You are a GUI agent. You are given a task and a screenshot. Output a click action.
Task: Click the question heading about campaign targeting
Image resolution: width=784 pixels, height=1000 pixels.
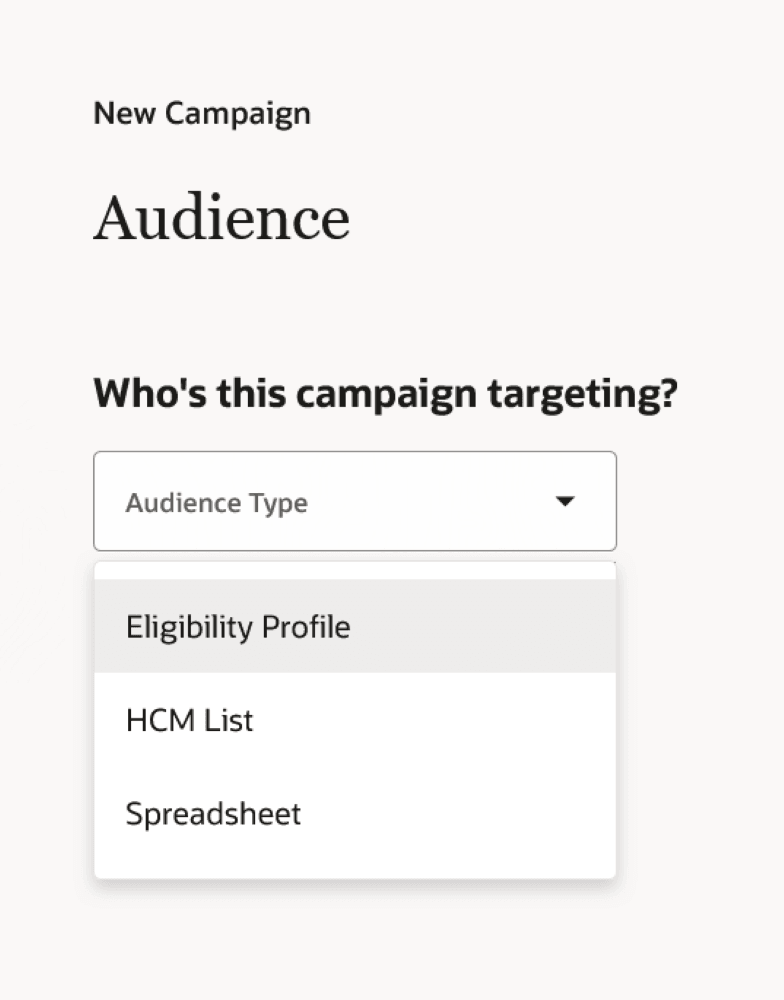click(x=386, y=392)
